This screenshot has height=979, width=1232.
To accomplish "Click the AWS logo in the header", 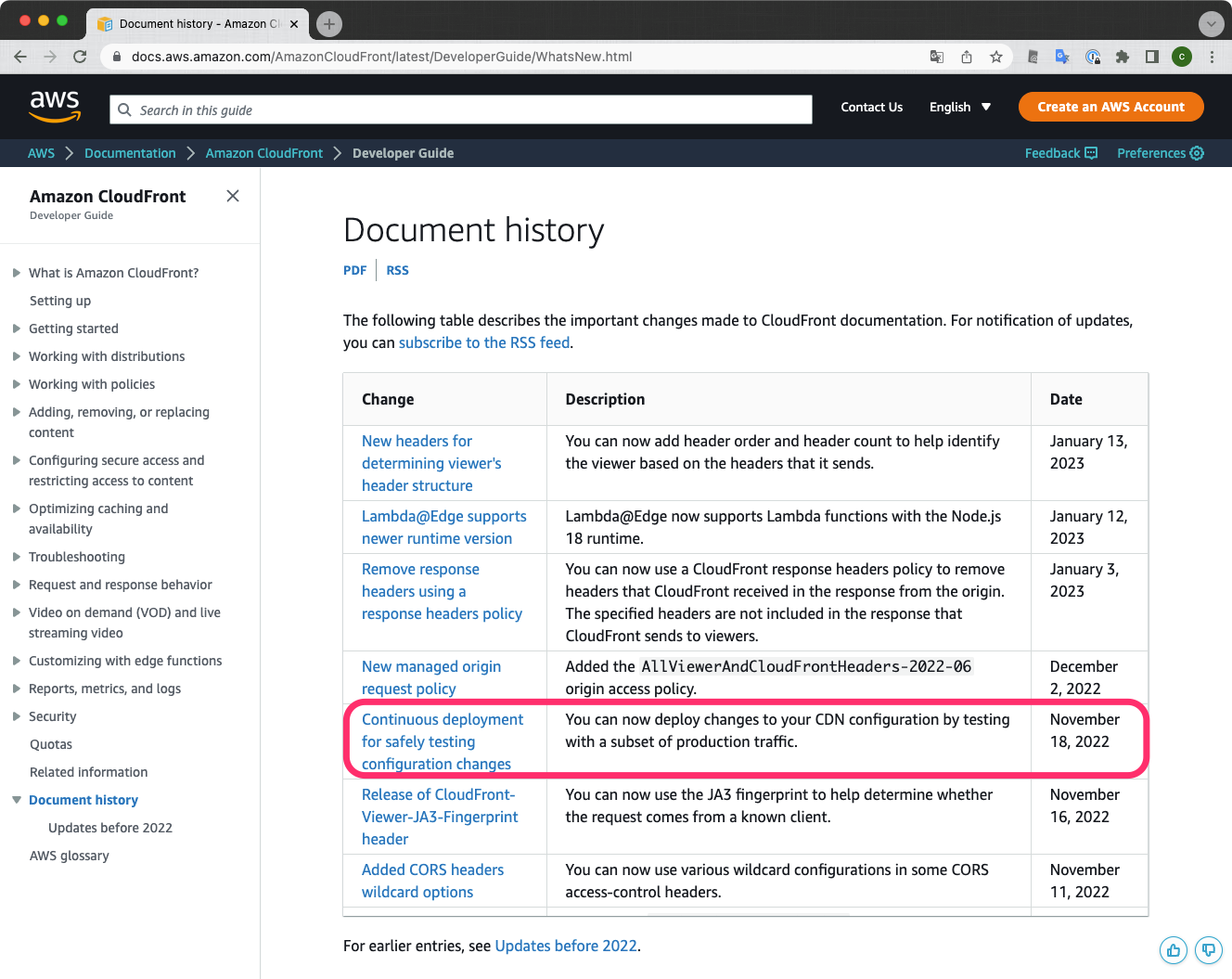I will click(x=55, y=107).
